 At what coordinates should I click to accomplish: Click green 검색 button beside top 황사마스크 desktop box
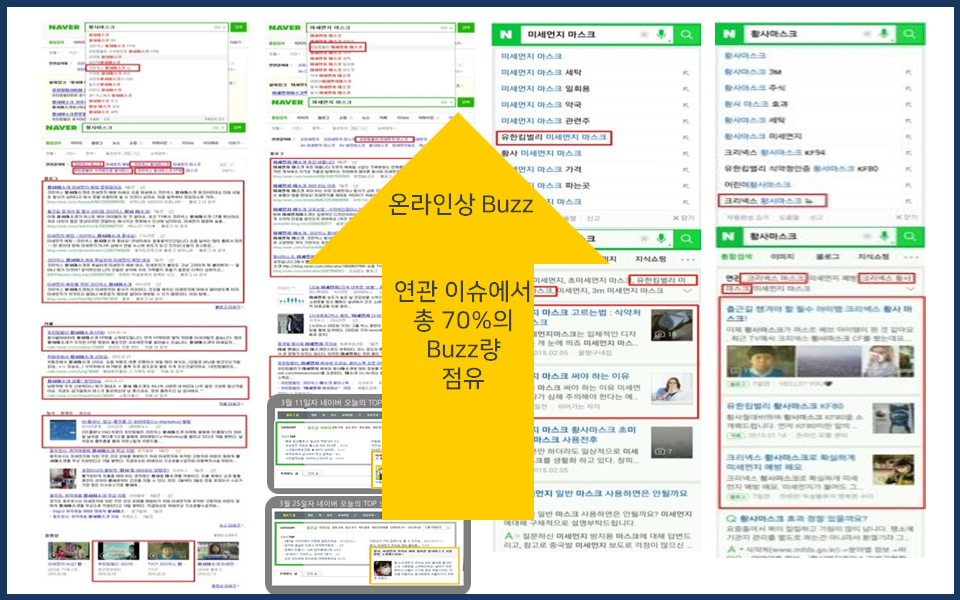(x=239, y=28)
